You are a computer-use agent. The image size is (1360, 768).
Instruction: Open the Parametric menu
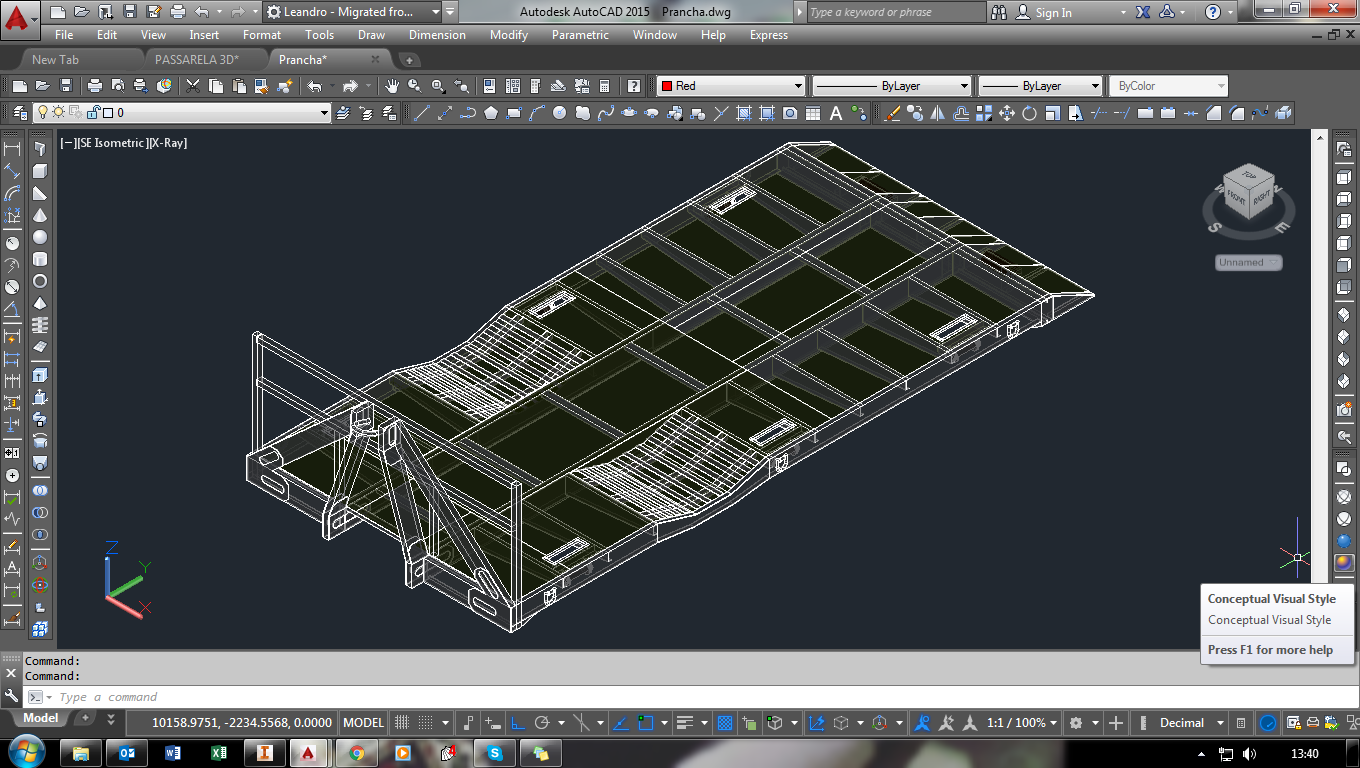click(580, 34)
